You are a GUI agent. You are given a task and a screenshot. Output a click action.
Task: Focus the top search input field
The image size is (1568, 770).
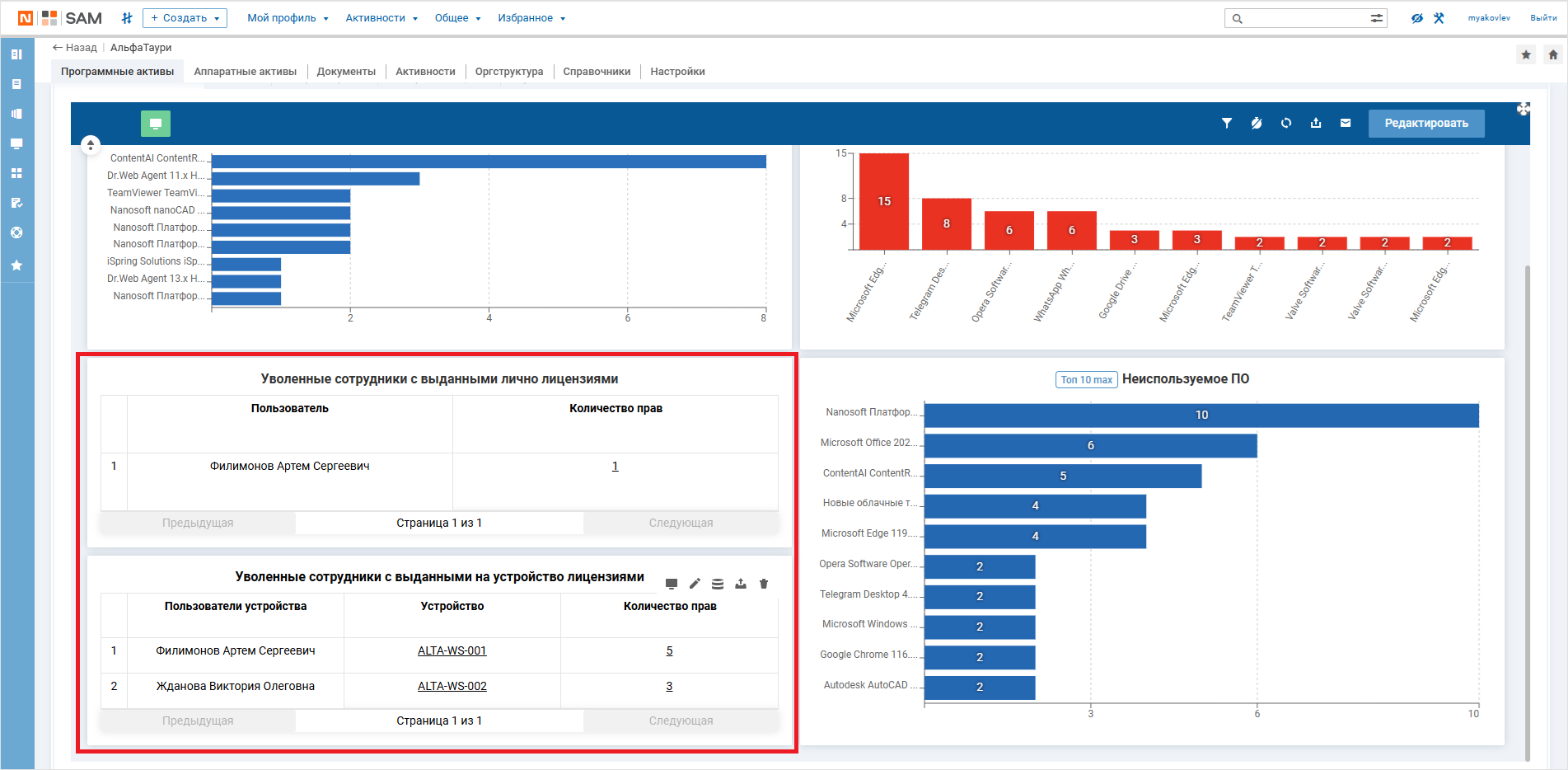(x=1305, y=18)
